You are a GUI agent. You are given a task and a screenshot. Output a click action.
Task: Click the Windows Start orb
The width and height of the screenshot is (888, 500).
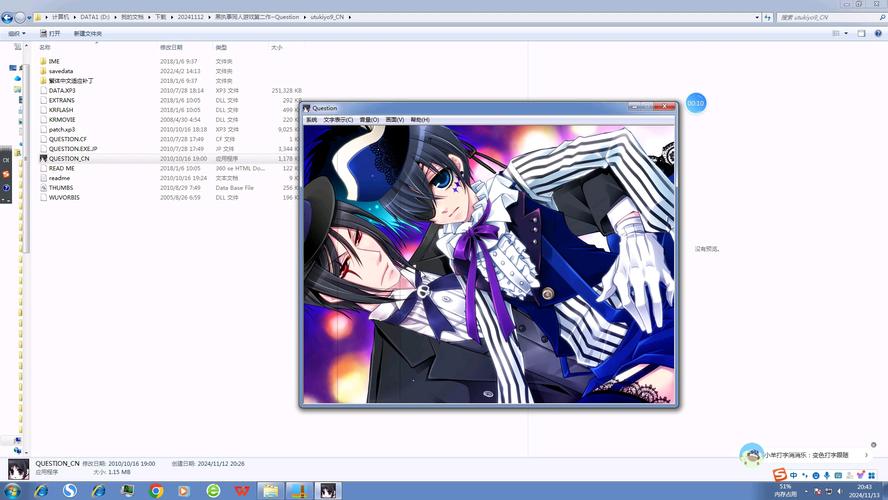pyautogui.click(x=12, y=490)
